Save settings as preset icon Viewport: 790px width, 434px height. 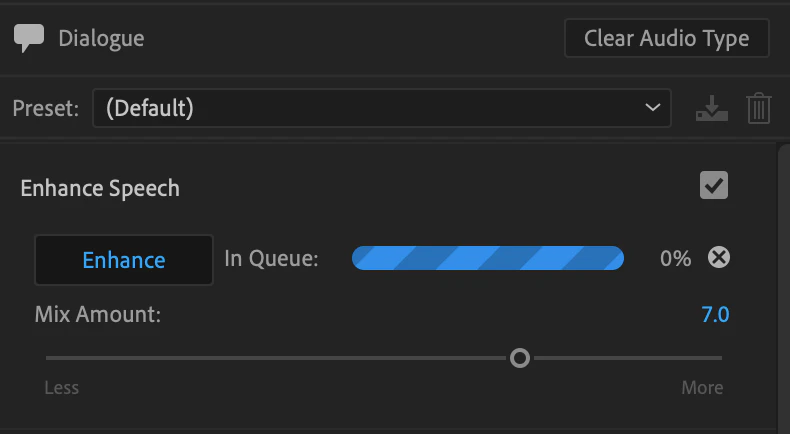coord(711,108)
